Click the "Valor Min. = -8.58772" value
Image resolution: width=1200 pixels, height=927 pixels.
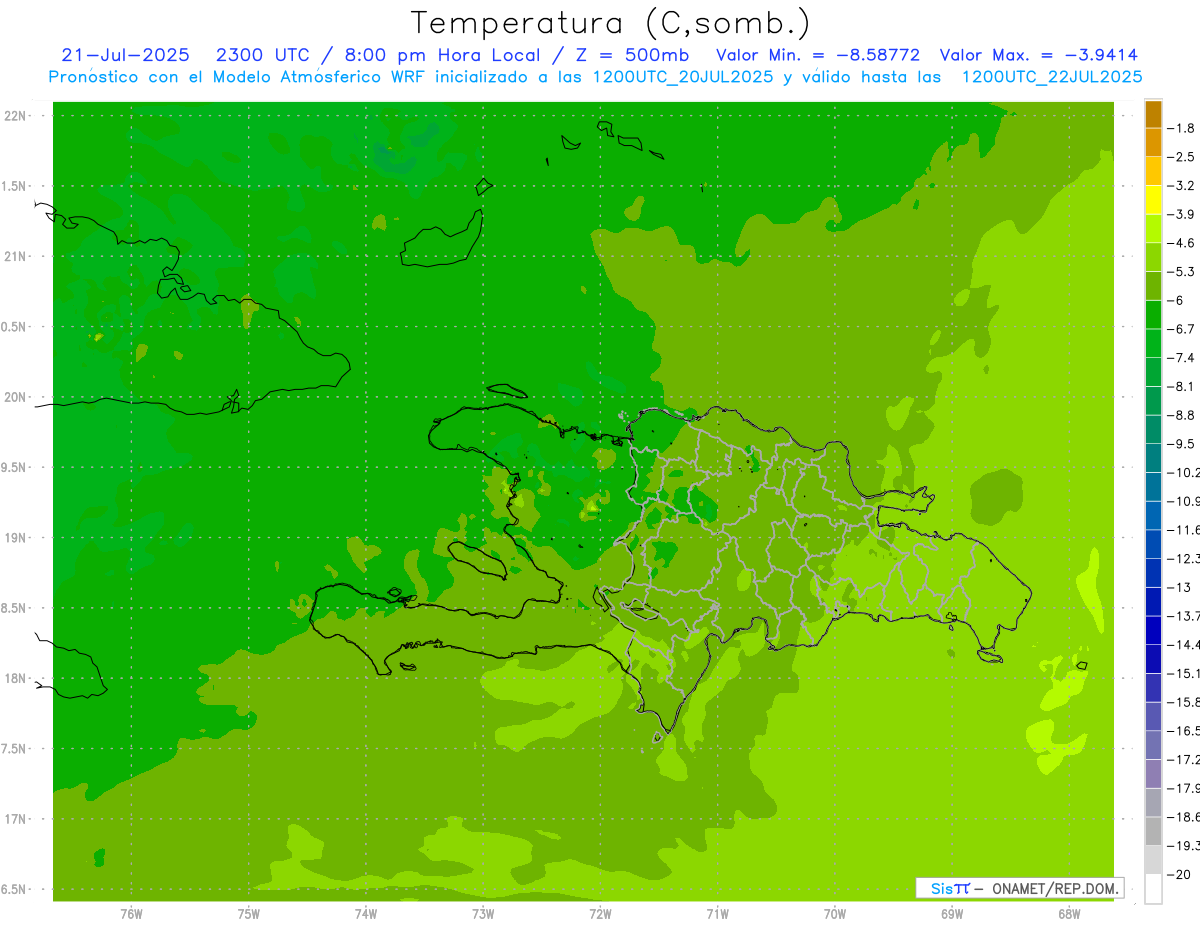pos(818,55)
